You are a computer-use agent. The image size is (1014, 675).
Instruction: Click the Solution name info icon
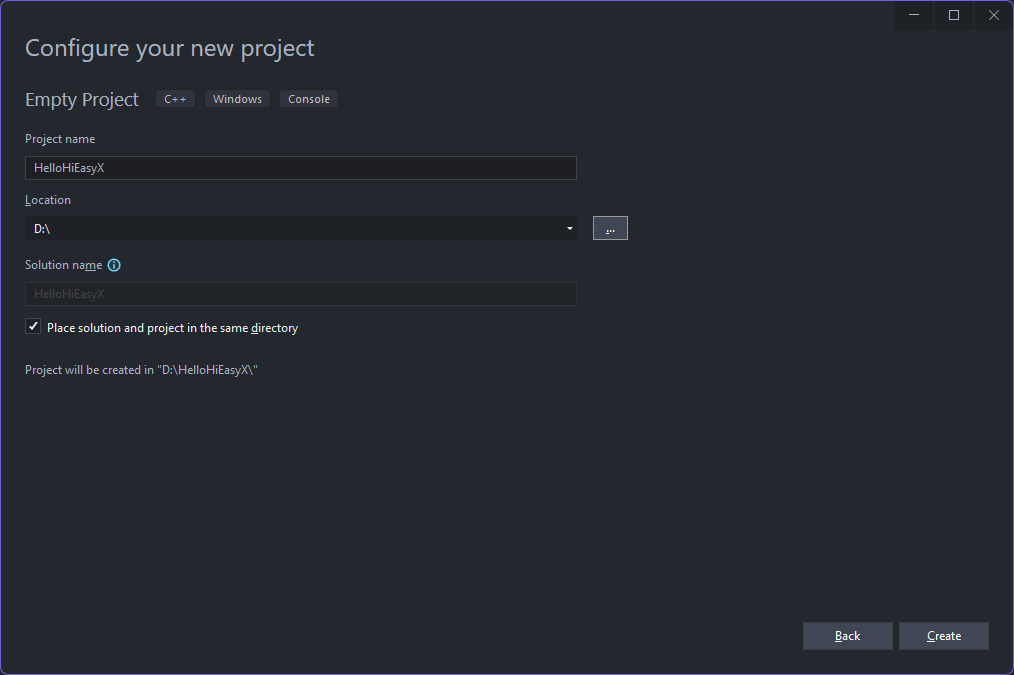[114, 265]
